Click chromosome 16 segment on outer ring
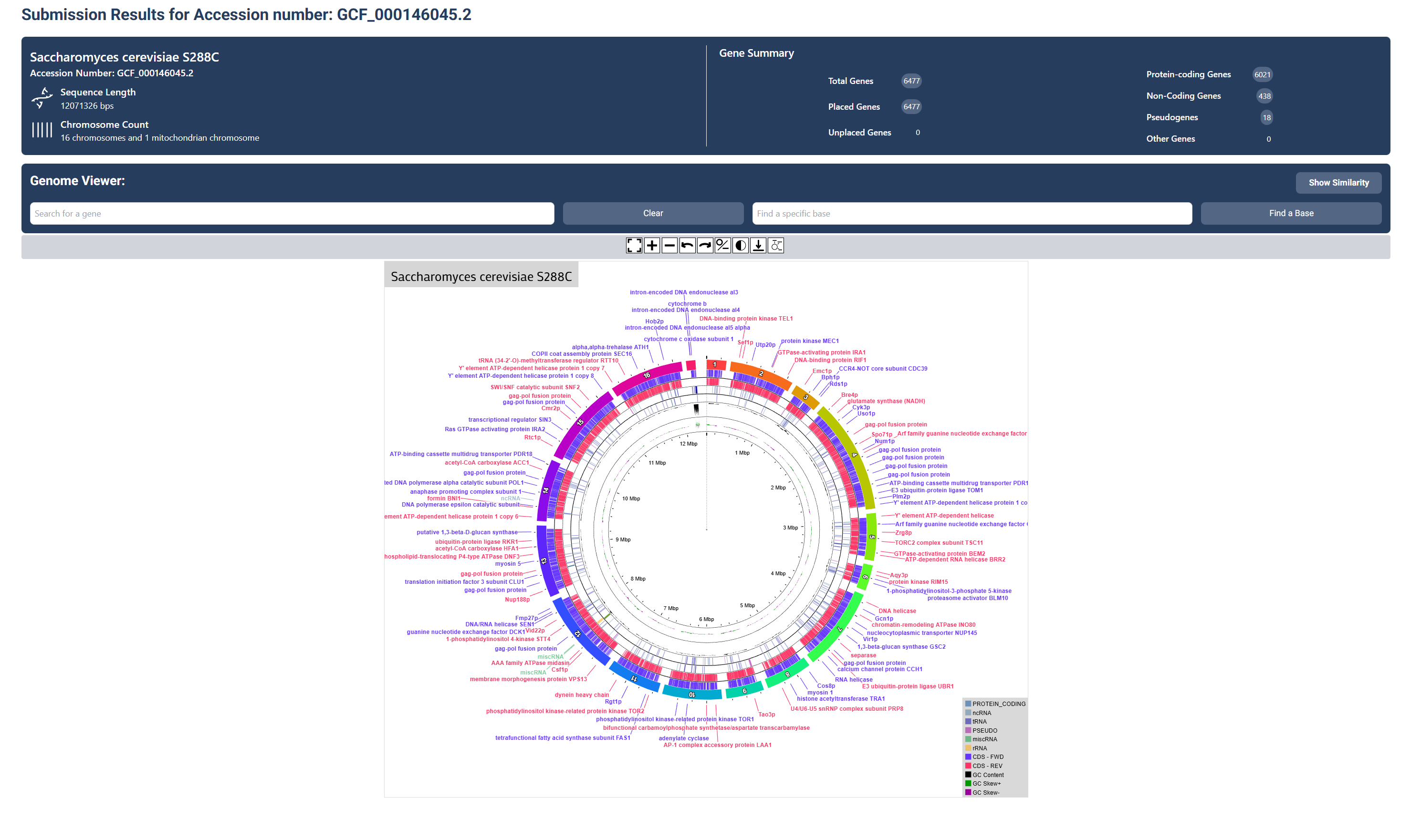1421x840 pixels. click(648, 376)
